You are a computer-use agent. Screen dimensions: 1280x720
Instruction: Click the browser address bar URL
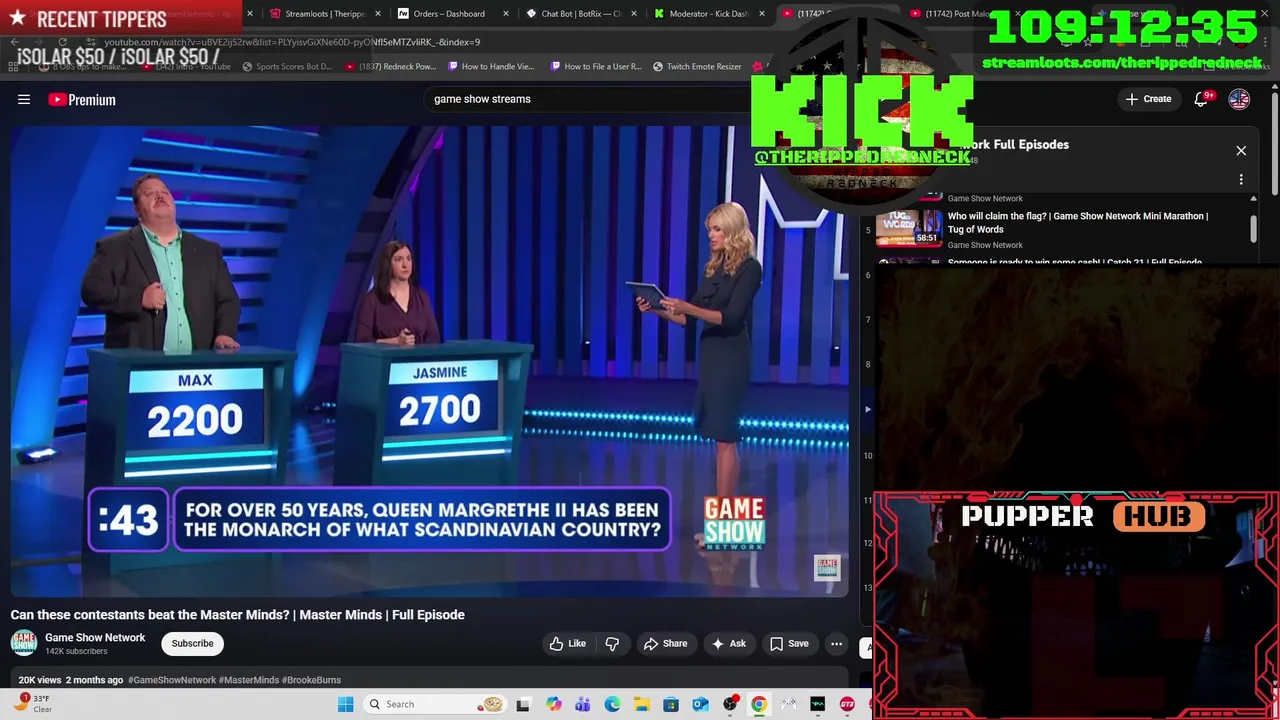(292, 42)
